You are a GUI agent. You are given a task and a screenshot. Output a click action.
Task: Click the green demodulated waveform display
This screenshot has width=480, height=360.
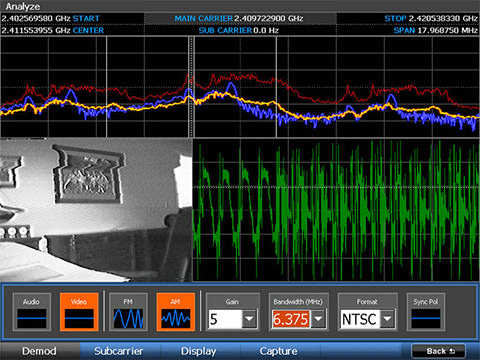pos(336,210)
